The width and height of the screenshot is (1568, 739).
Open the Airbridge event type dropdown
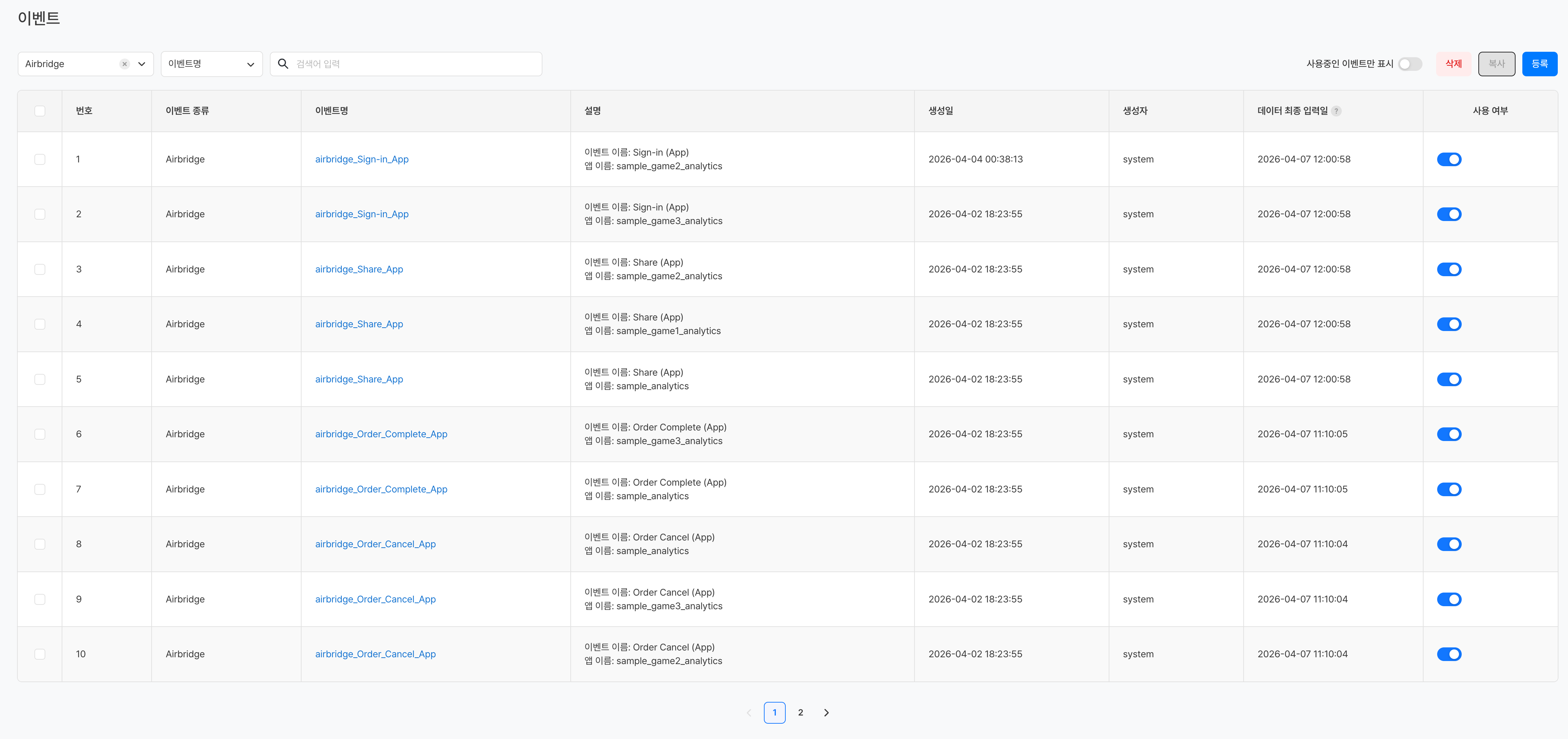(x=141, y=64)
